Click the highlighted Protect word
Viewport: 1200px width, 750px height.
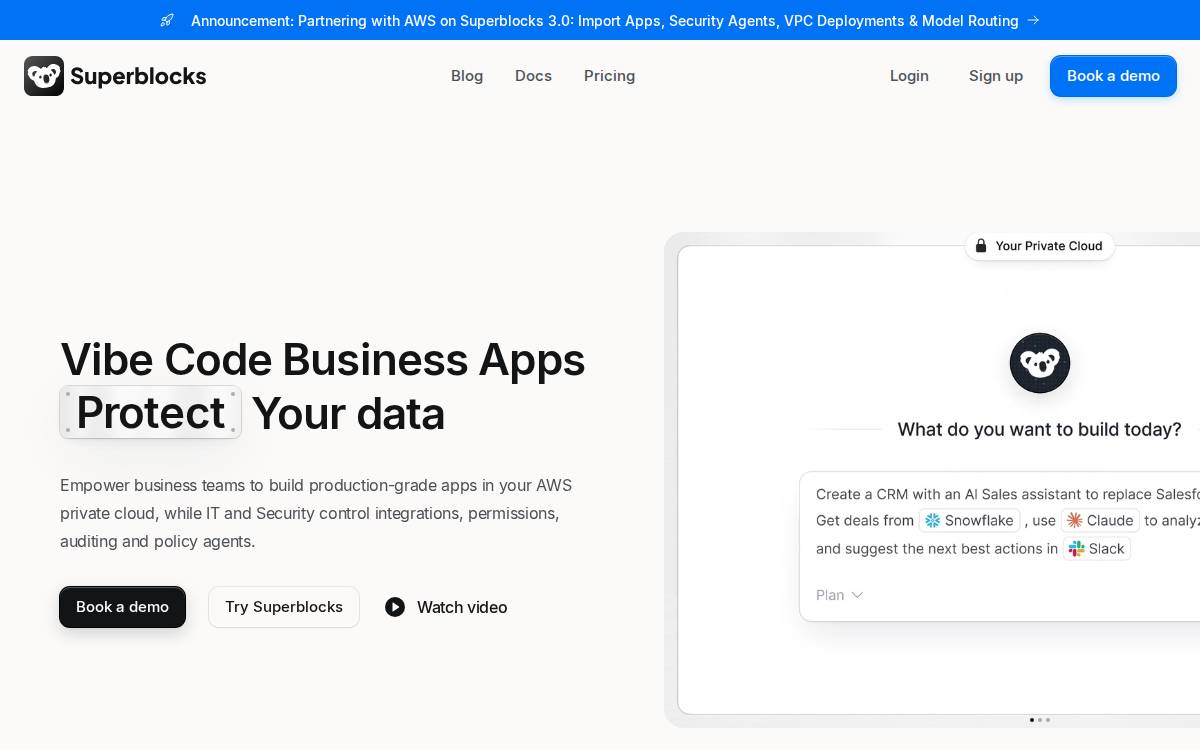[x=150, y=412]
